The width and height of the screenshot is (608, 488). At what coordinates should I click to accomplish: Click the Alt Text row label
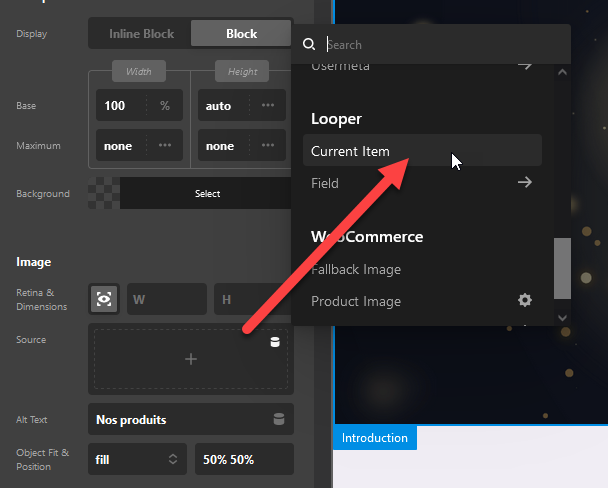31,419
